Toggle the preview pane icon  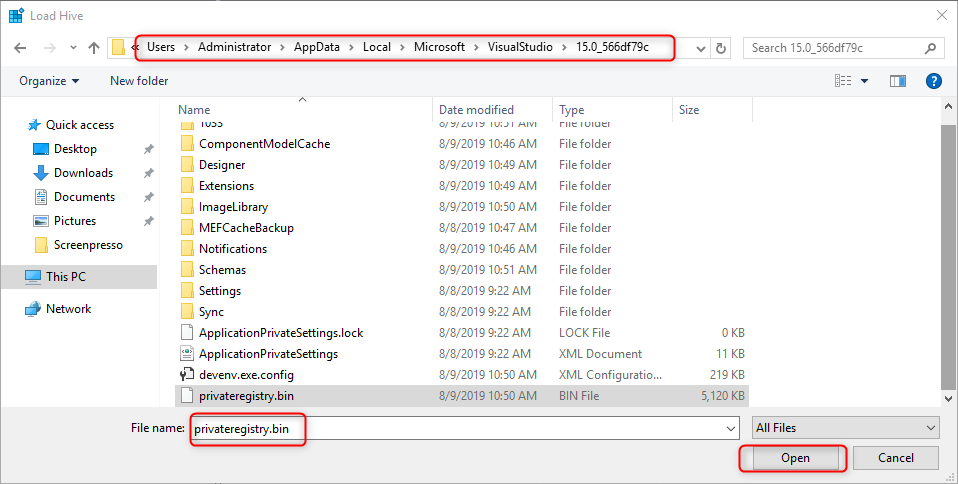tap(897, 81)
